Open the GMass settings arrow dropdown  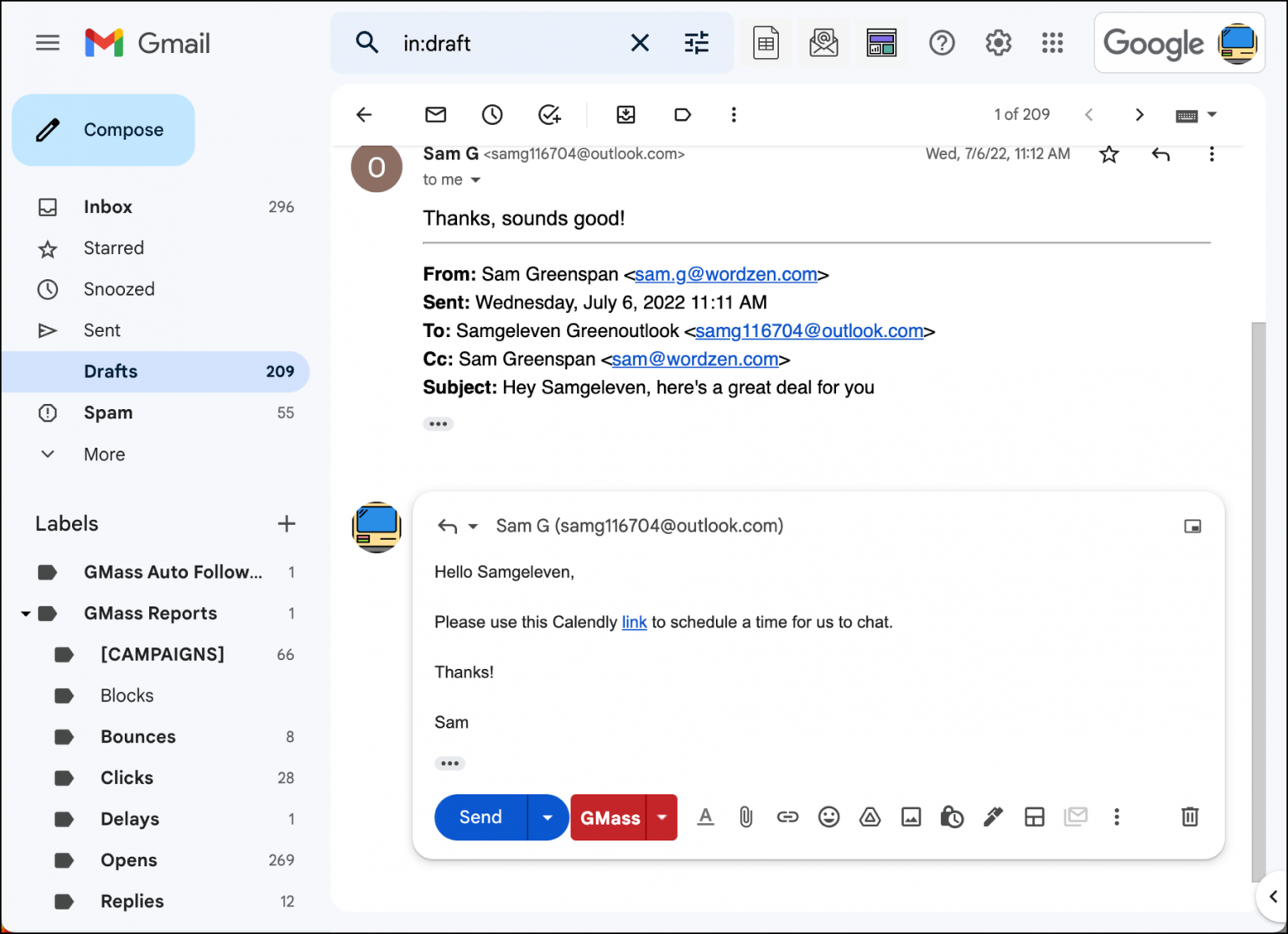pos(662,817)
